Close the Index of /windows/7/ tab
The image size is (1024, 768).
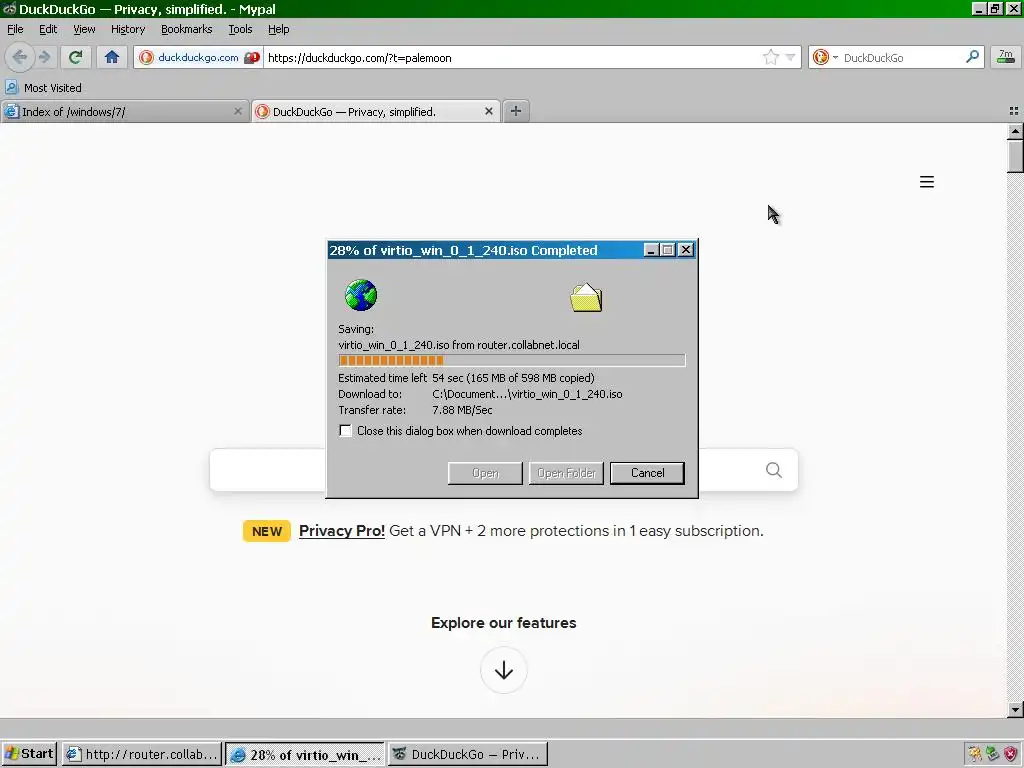238,112
